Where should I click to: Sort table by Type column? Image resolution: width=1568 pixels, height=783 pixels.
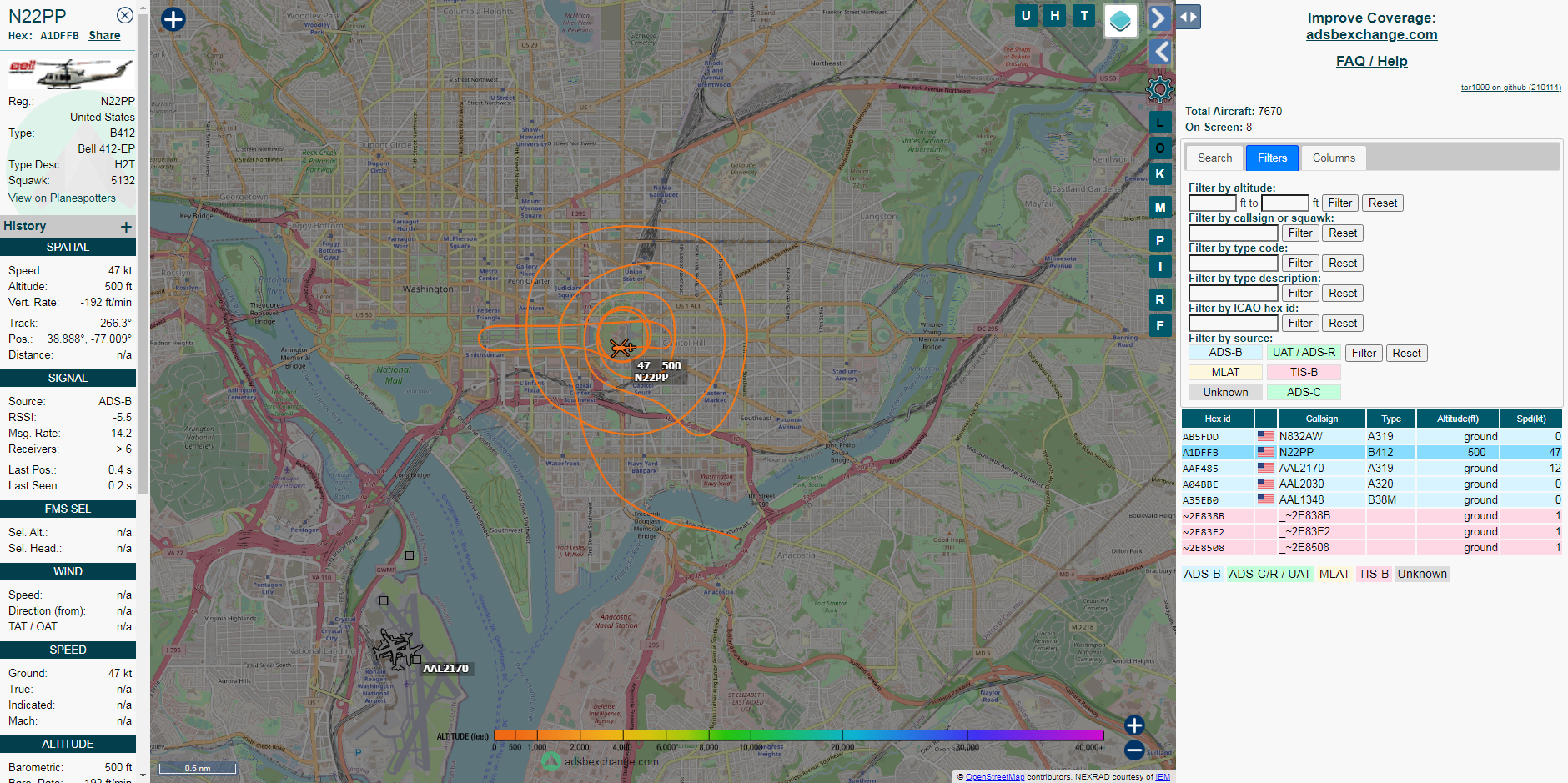[x=1390, y=419]
